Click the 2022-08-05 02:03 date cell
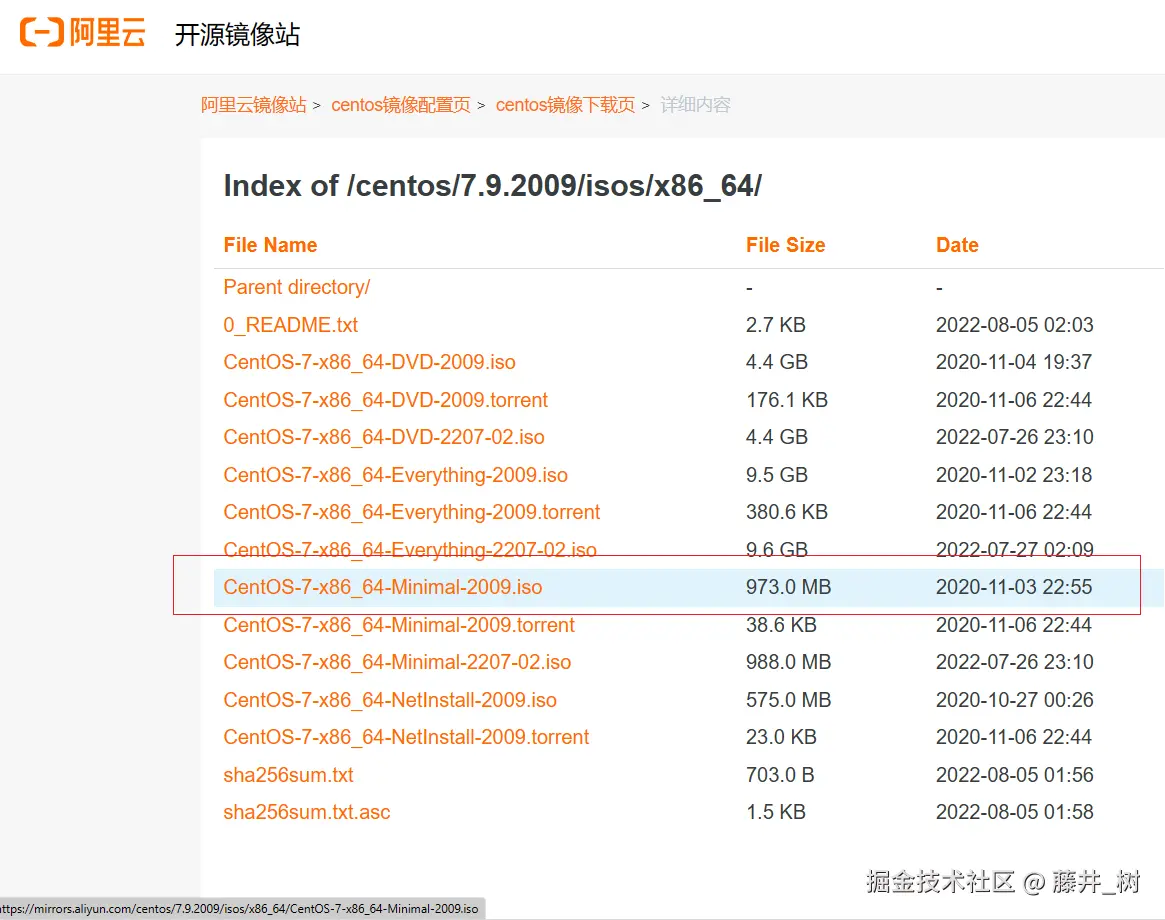 pyautogui.click(x=1015, y=325)
